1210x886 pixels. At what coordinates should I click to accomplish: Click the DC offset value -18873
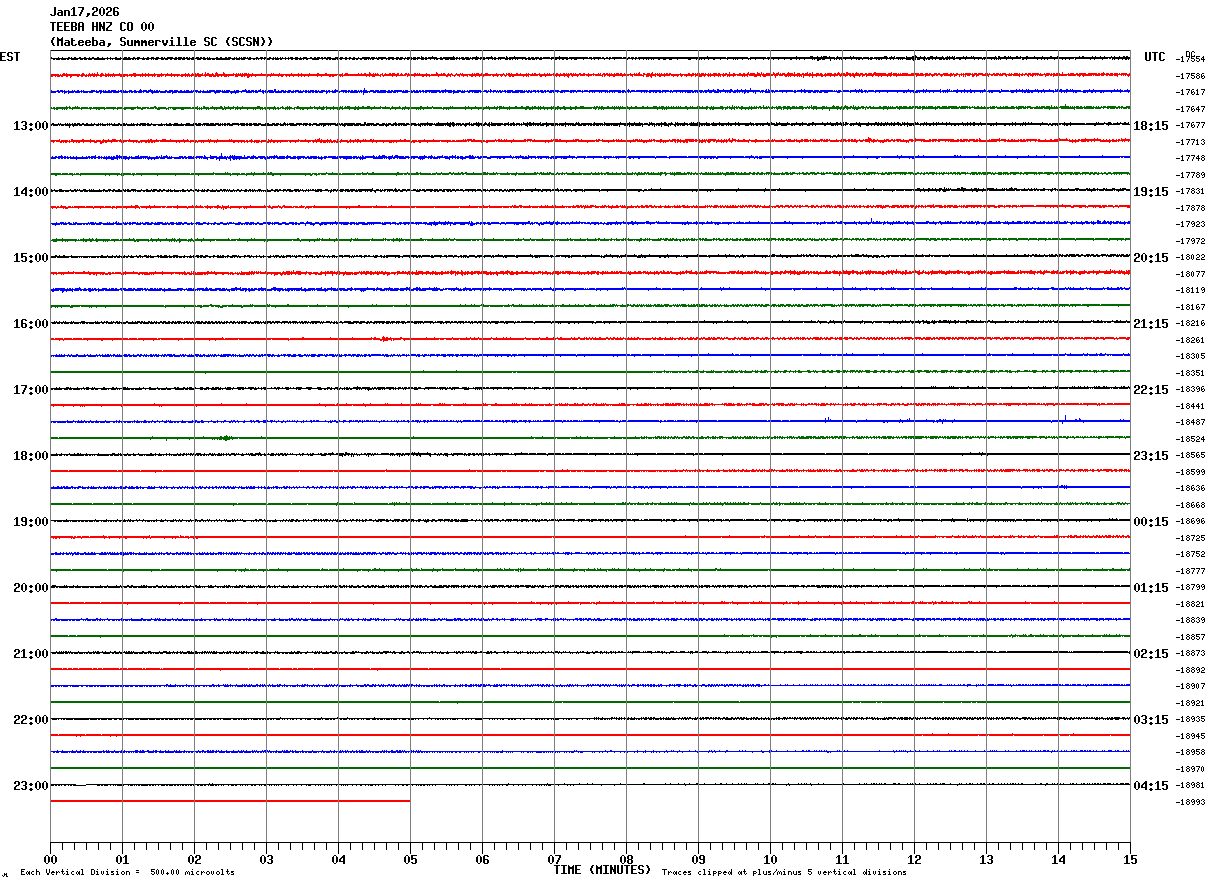pyautogui.click(x=1190, y=654)
